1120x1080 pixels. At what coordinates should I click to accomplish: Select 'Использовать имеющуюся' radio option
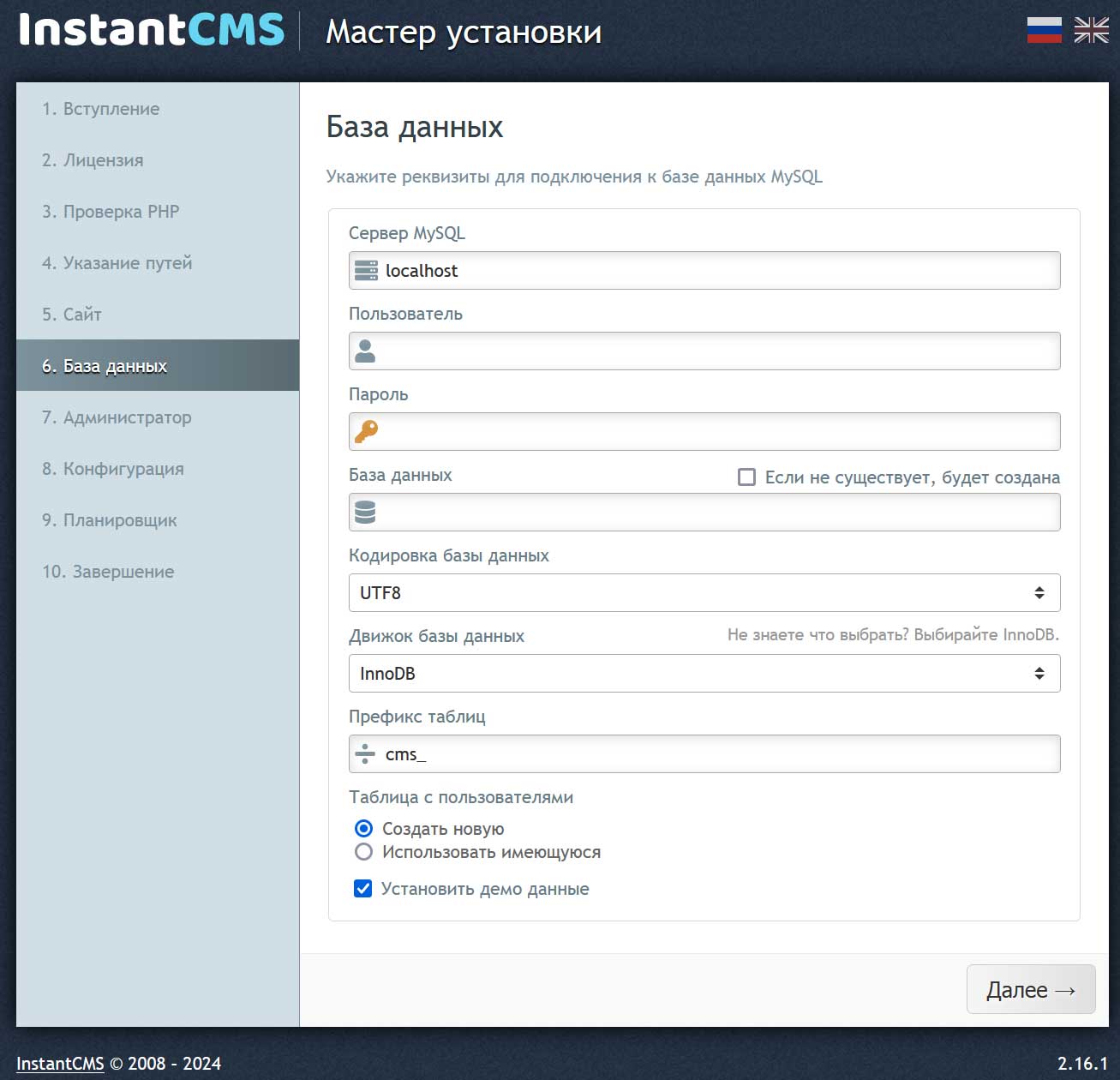click(363, 851)
